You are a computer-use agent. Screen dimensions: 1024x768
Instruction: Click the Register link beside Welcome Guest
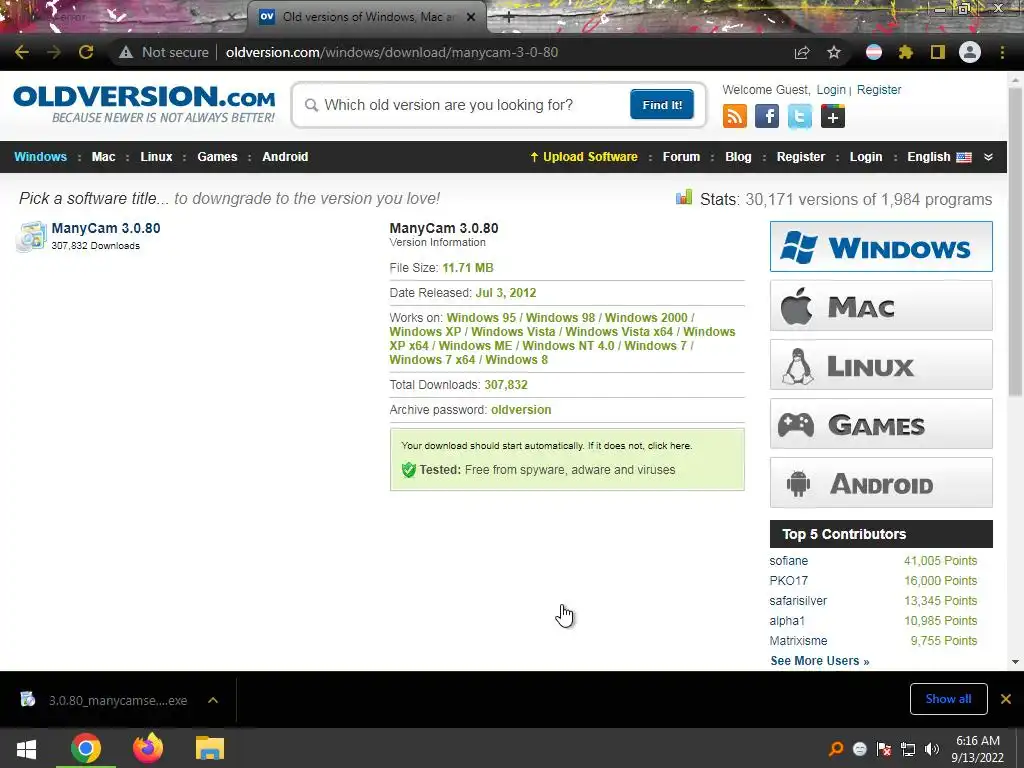click(x=878, y=89)
